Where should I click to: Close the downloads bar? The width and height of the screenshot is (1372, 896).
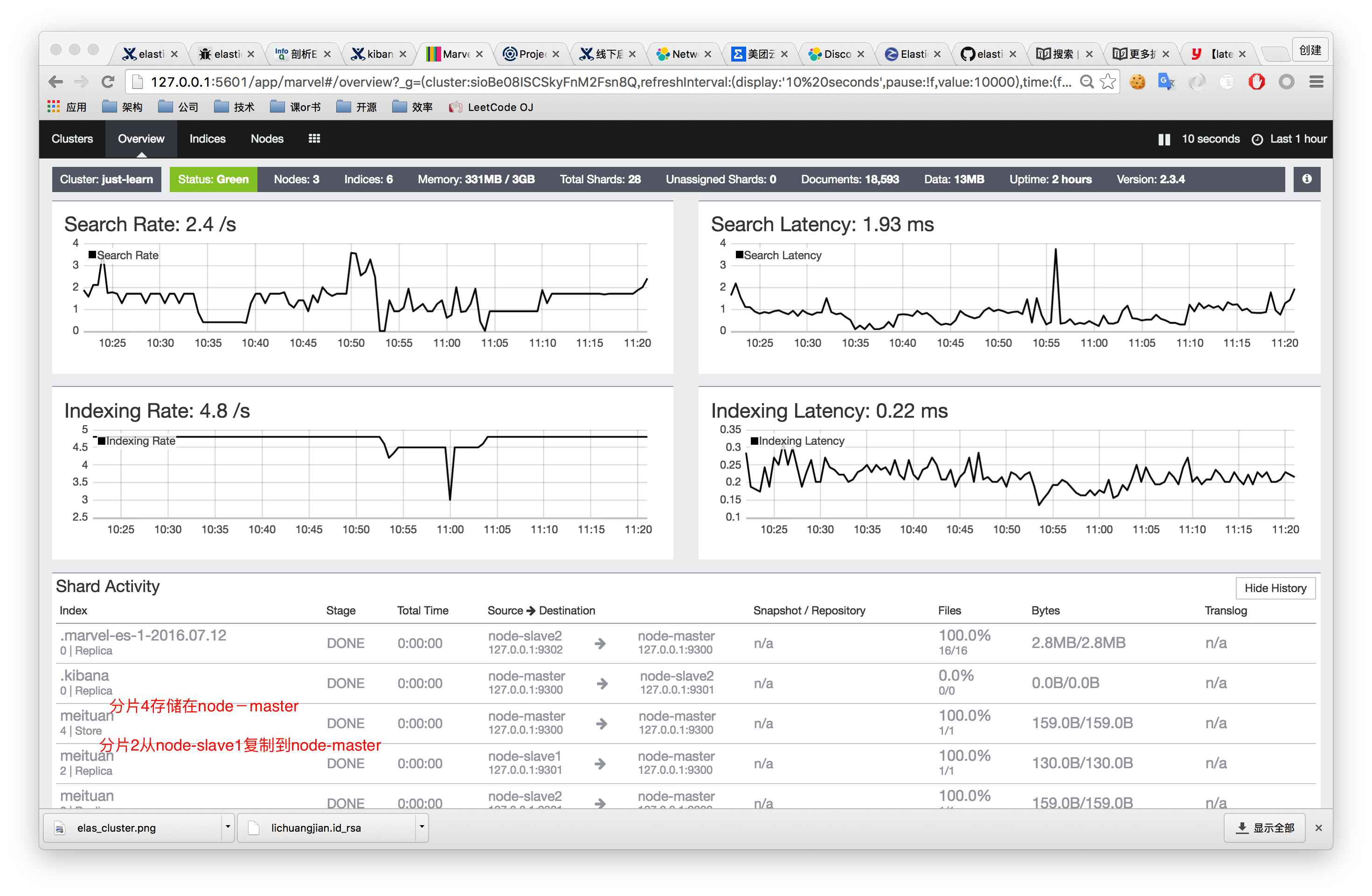(1318, 827)
